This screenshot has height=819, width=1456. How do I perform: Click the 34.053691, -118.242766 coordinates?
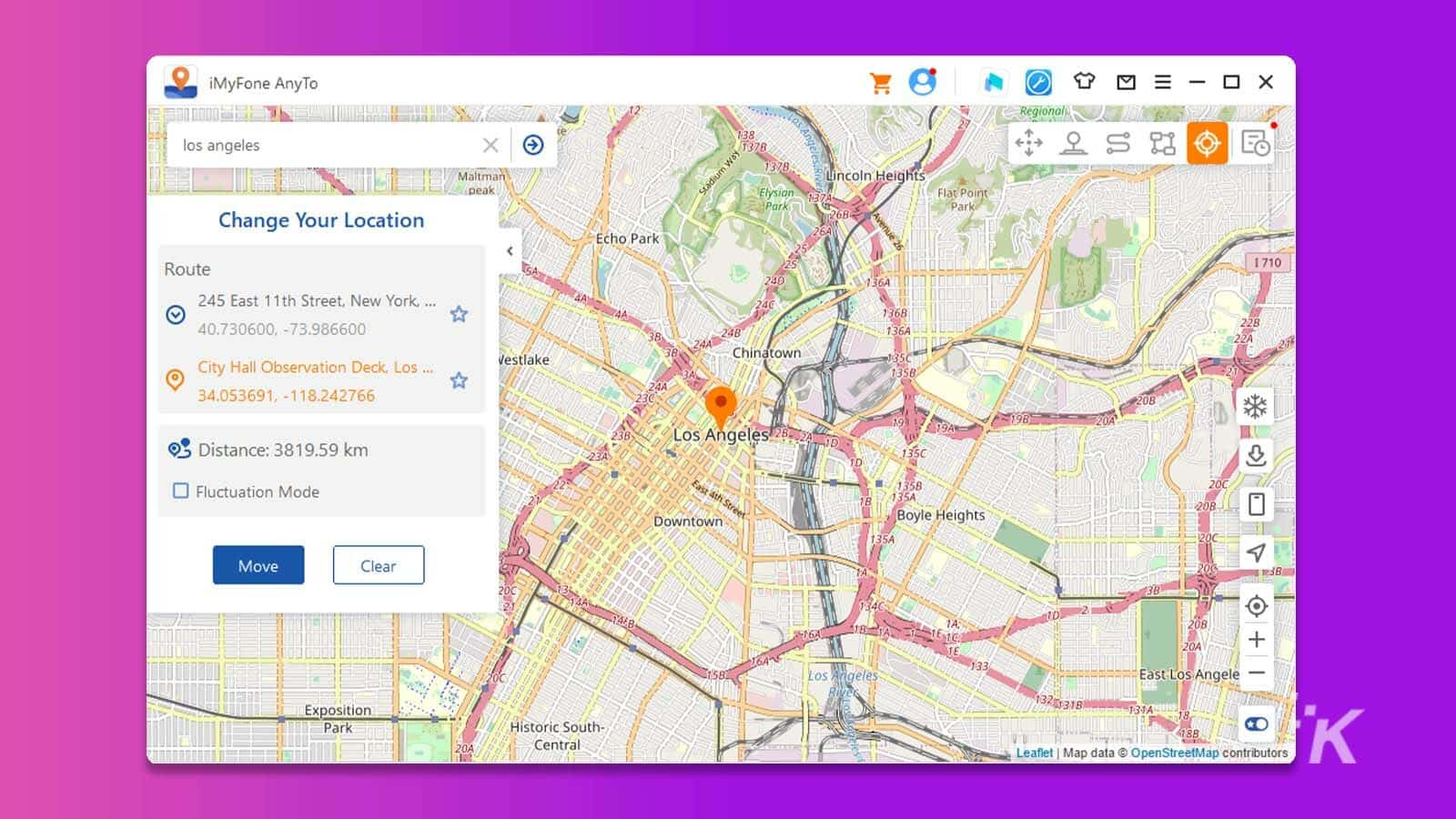(x=287, y=396)
